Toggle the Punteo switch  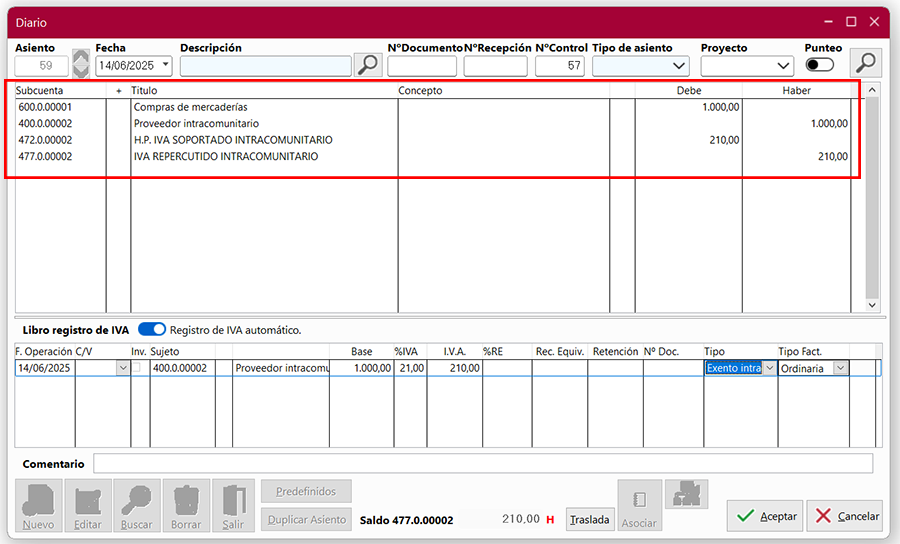point(820,65)
